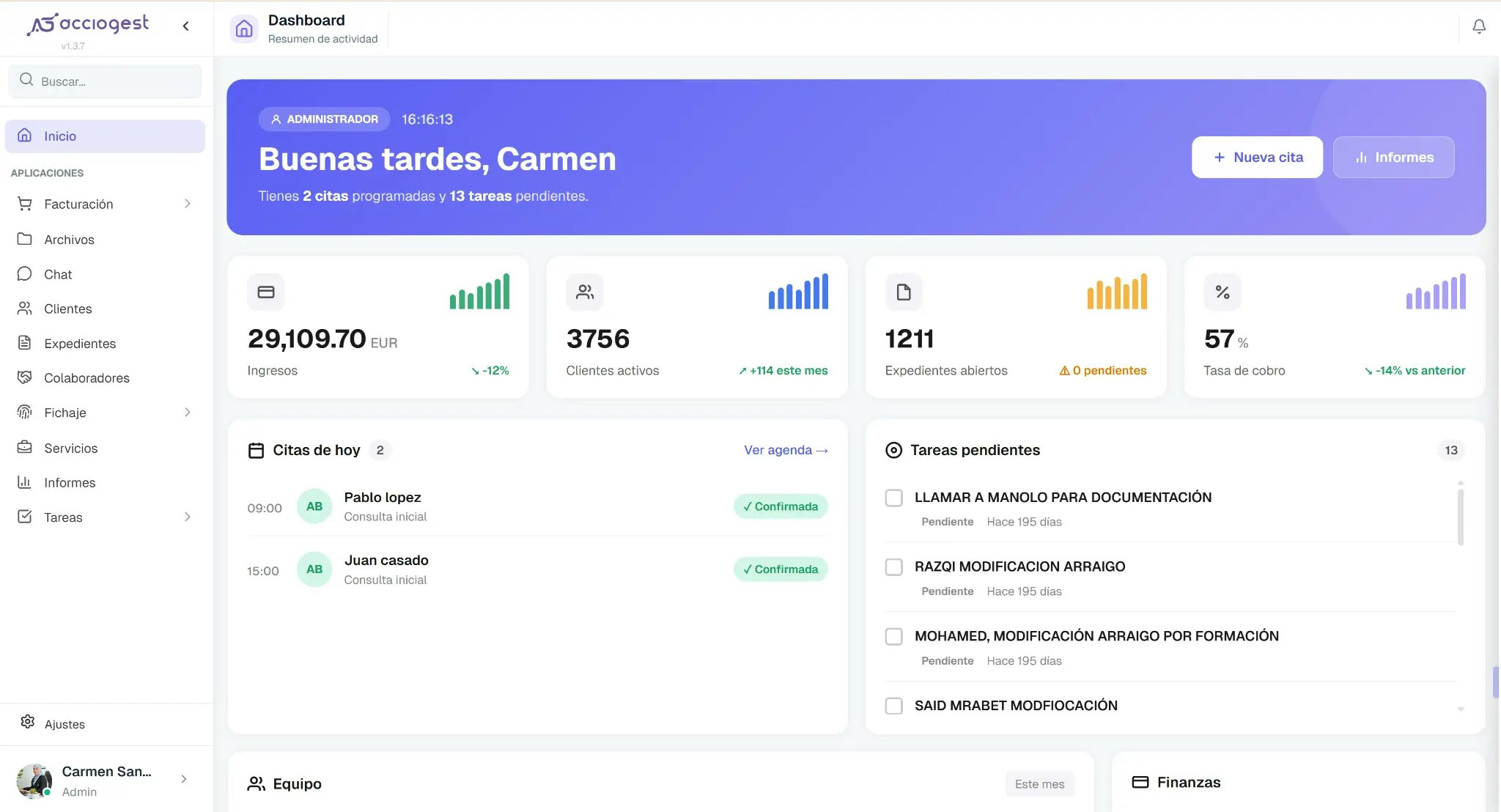Click the Clientes sidebar icon
This screenshot has height=812, width=1501.
(25, 309)
